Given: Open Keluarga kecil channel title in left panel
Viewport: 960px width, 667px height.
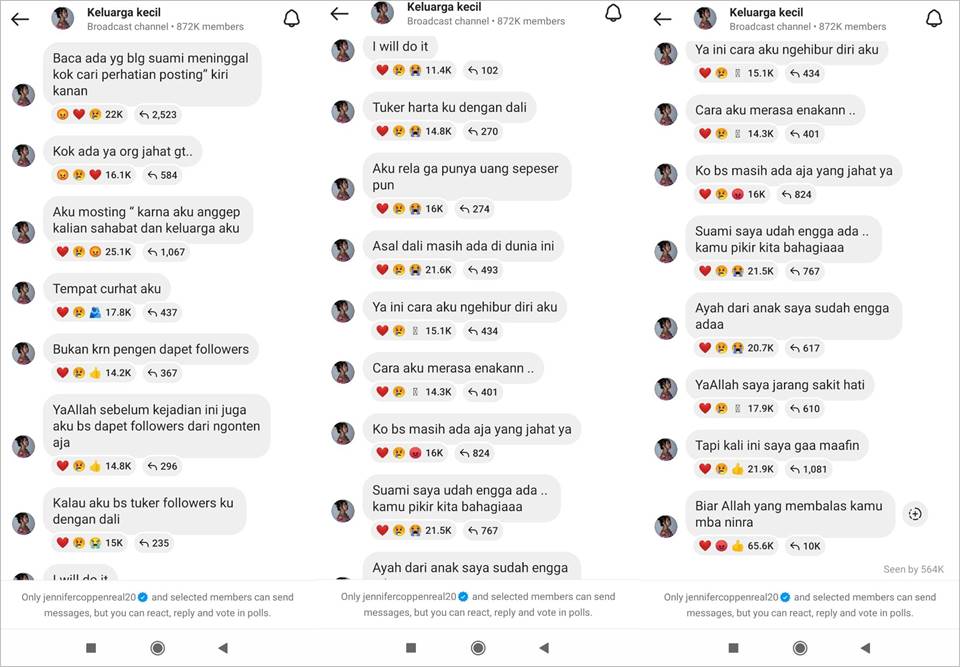Looking at the screenshot, I should pos(124,12).
